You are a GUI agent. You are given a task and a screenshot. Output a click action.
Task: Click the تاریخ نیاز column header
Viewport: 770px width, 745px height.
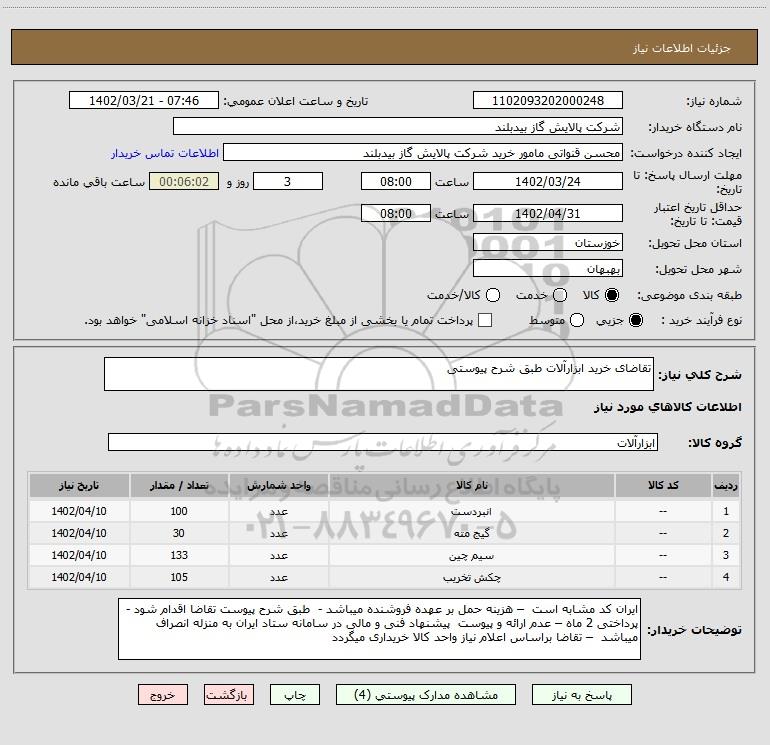(x=79, y=486)
